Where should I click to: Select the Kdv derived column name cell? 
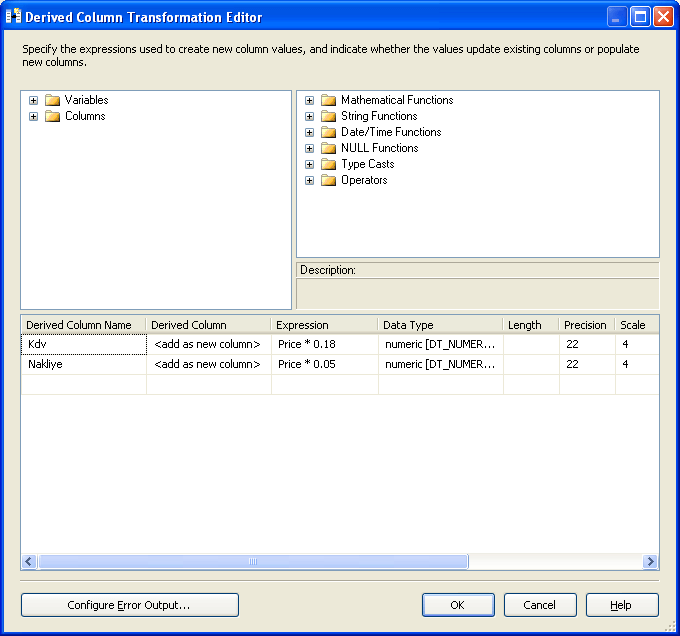point(84,344)
